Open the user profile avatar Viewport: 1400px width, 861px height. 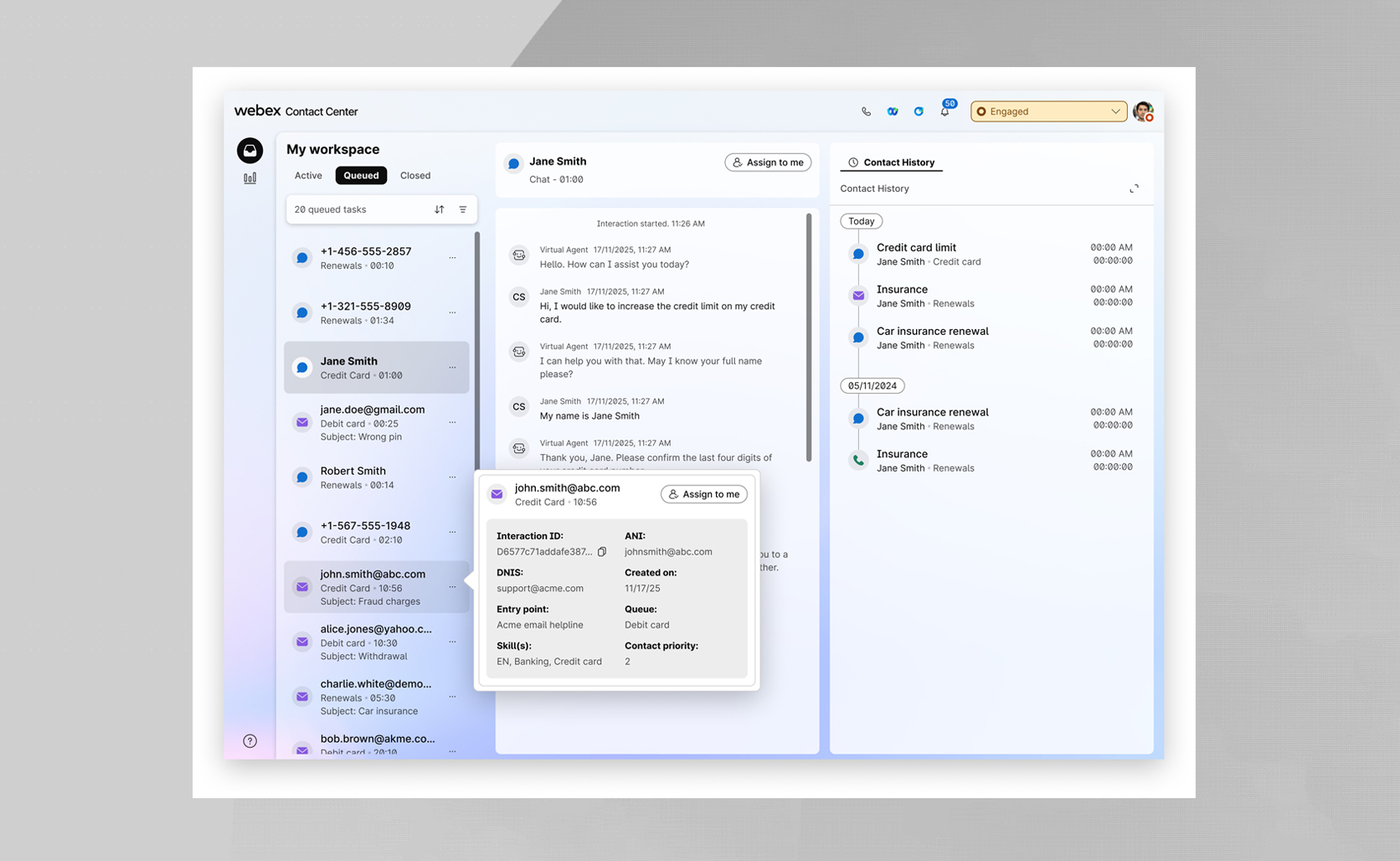point(1143,111)
